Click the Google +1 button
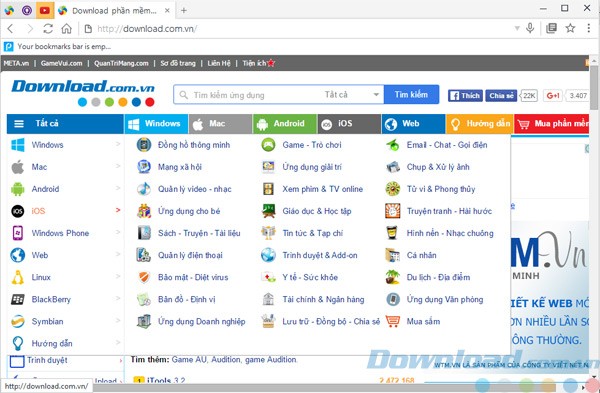Image resolution: width=600 pixels, height=393 pixels. coord(553,95)
